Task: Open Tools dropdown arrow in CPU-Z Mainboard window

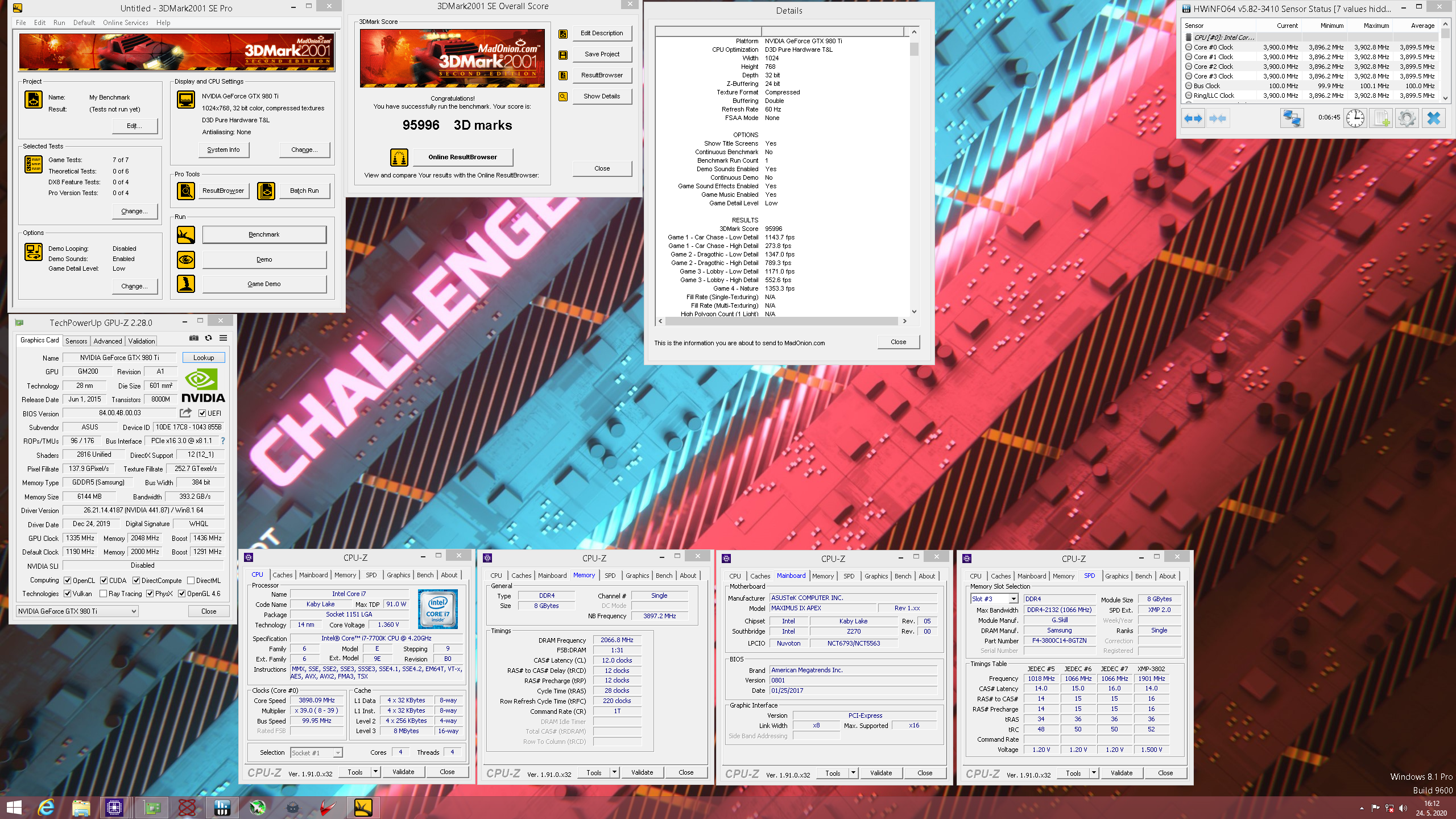Action: point(853,773)
